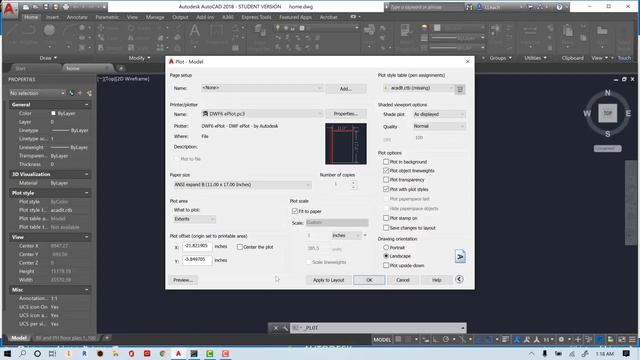Open the Windows Start menu

coord(7,353)
